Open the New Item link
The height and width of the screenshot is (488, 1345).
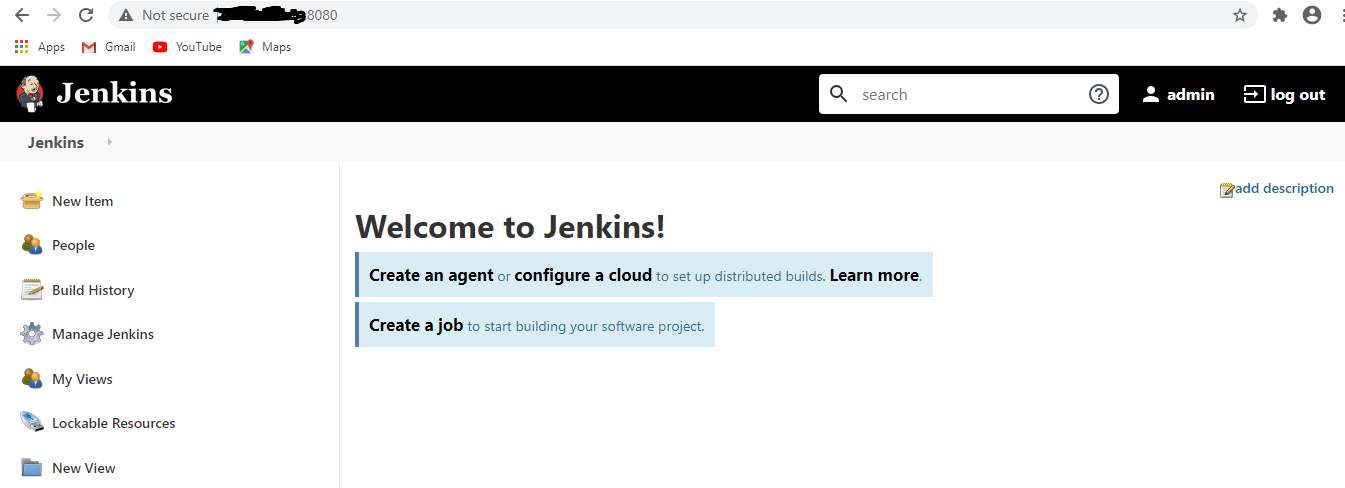click(82, 201)
